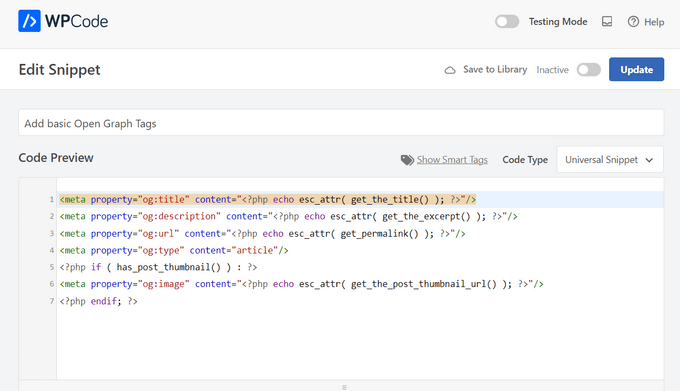Screen dimensions: 680x391
Task: Click the Code Type label
Action: pos(525,160)
